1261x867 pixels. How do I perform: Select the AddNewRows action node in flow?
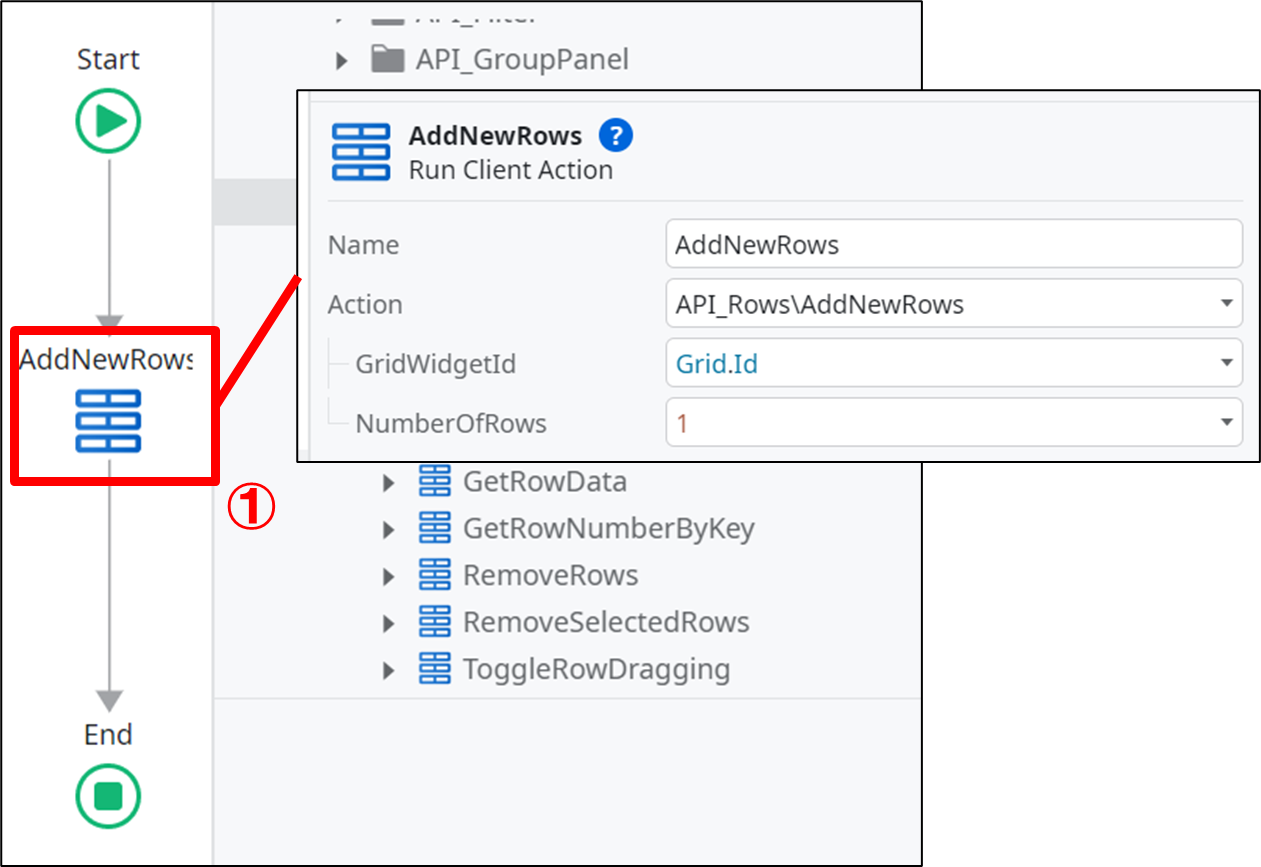109,421
